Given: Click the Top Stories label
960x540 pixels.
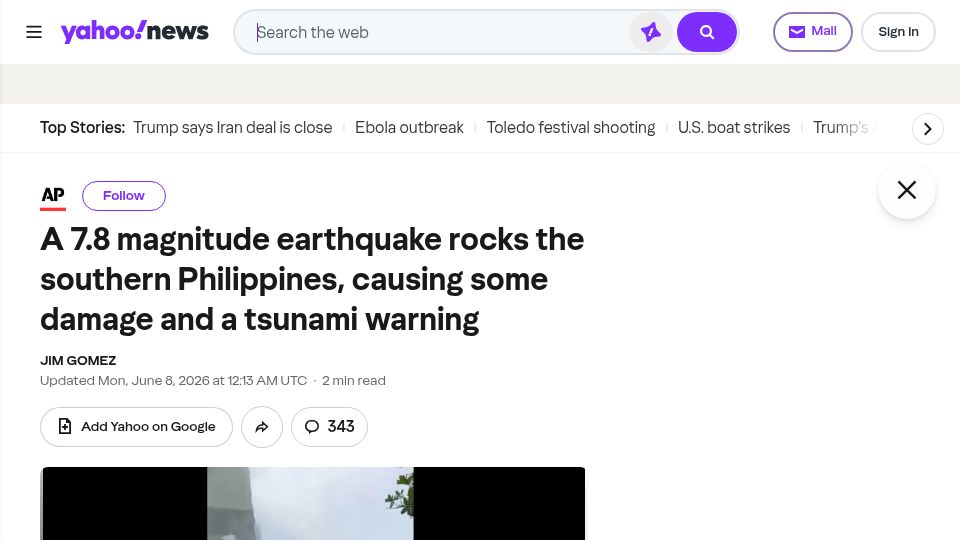Looking at the screenshot, I should (82, 127).
